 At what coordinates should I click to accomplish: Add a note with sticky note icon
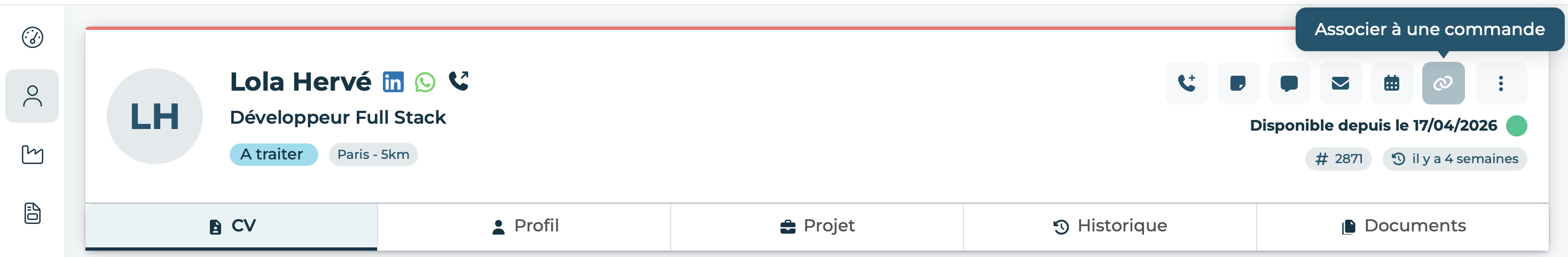pos(1238,83)
